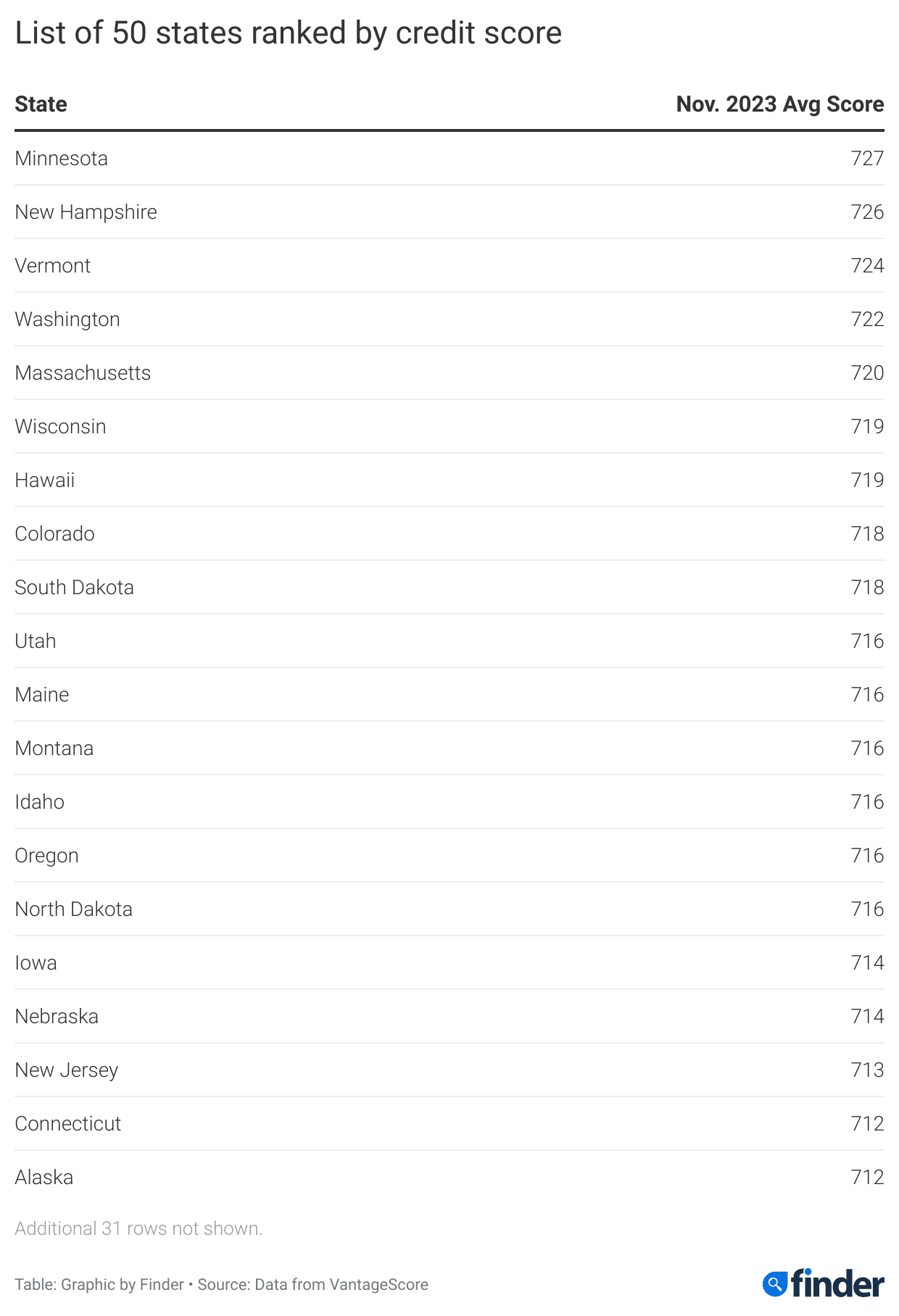This screenshot has height=1316, width=899.
Task: Click Washington in the state list
Action: 67,320
